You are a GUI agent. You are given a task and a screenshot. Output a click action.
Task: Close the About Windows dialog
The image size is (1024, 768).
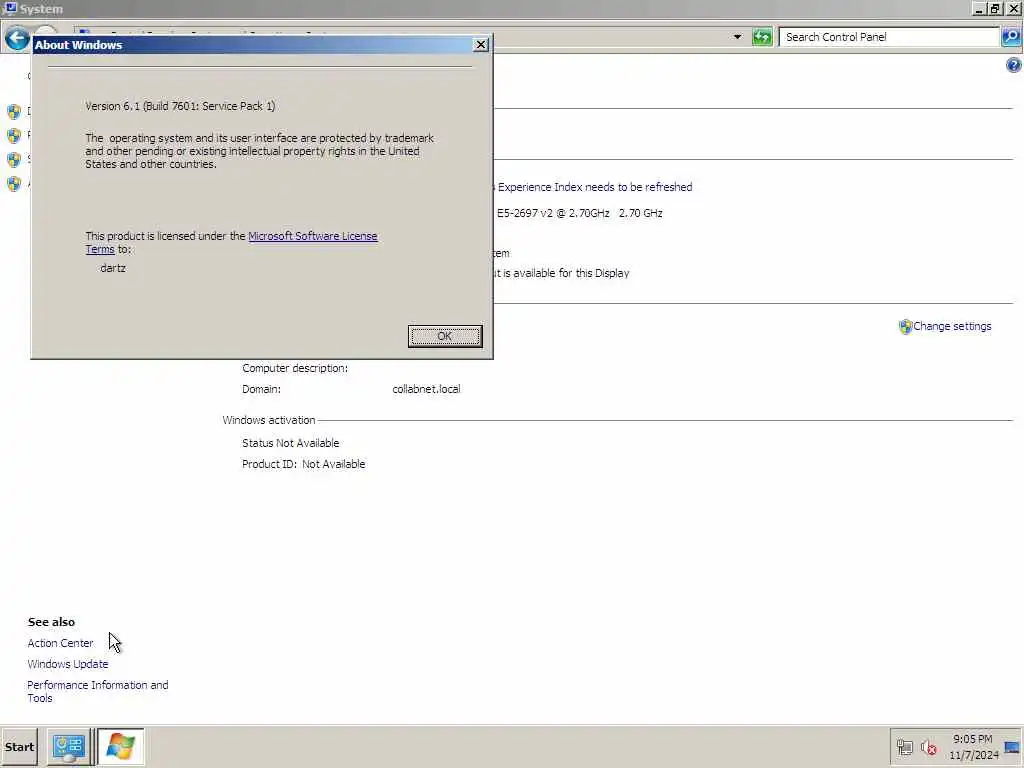pyautogui.click(x=481, y=44)
